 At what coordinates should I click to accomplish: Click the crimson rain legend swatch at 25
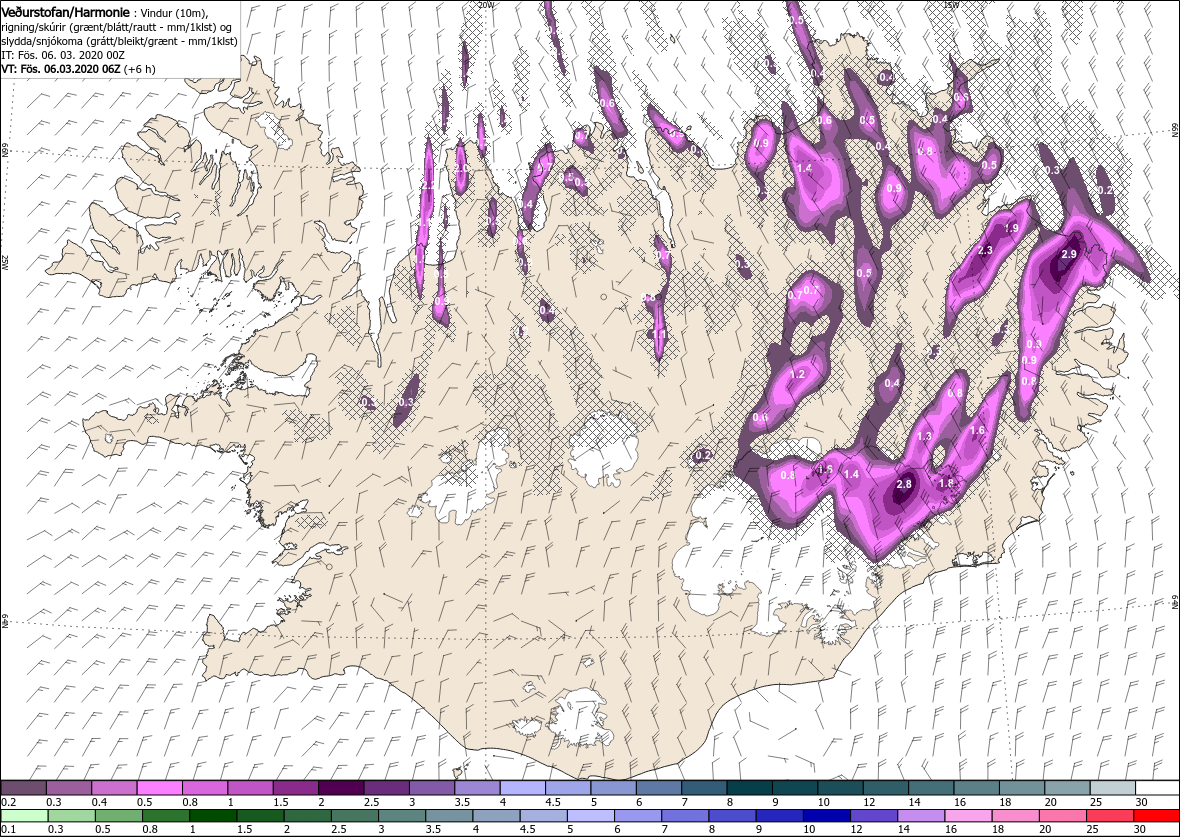click(x=1109, y=817)
